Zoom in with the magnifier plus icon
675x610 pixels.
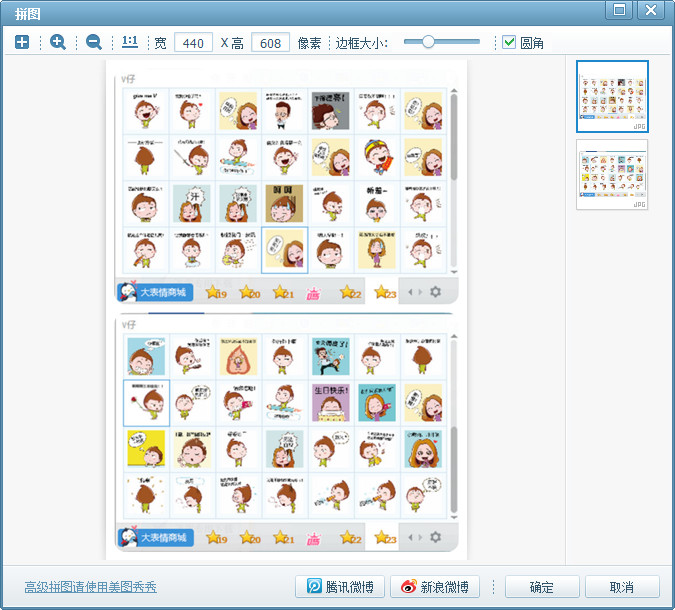coord(58,42)
